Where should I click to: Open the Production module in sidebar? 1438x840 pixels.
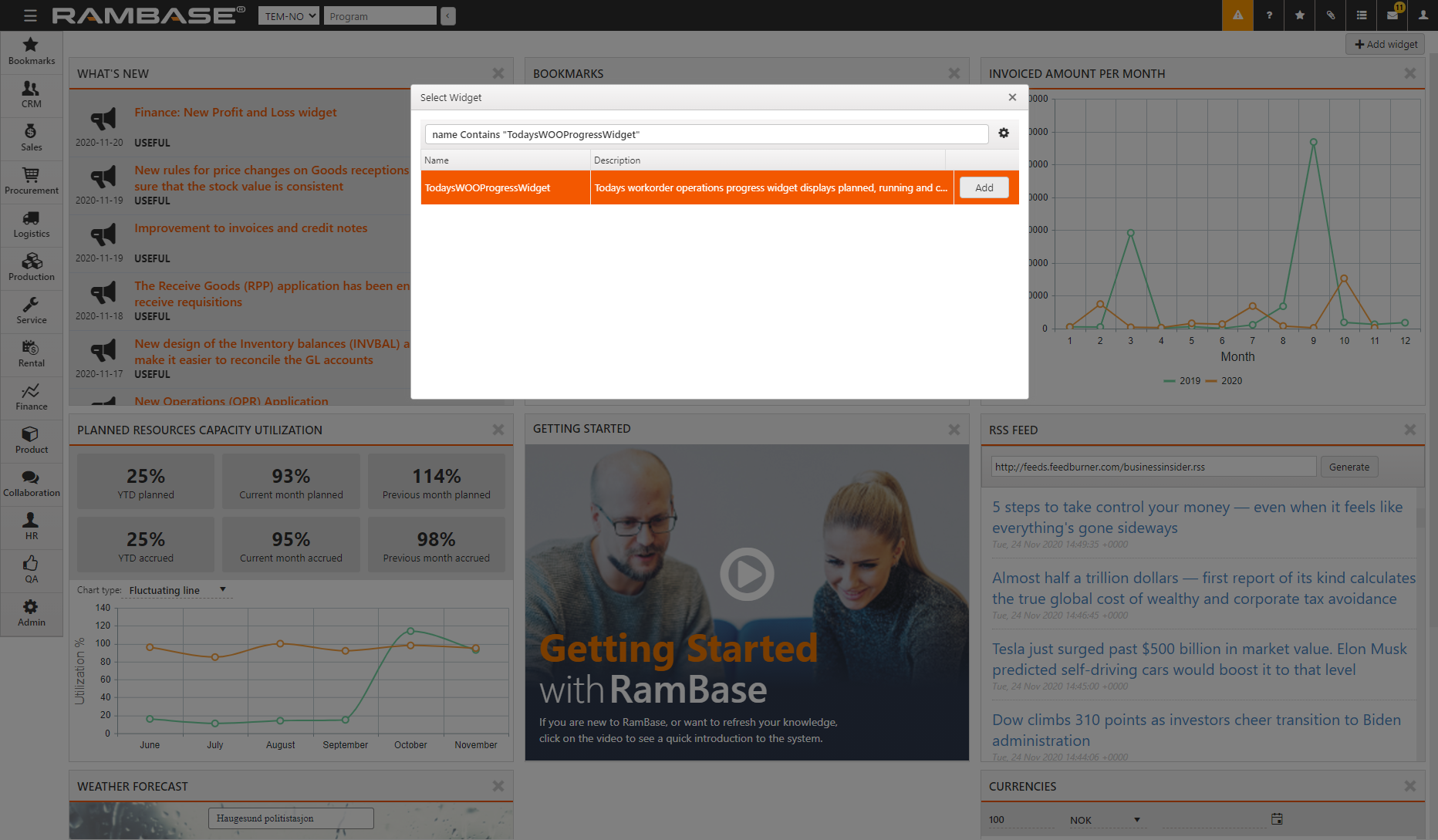tap(32, 268)
